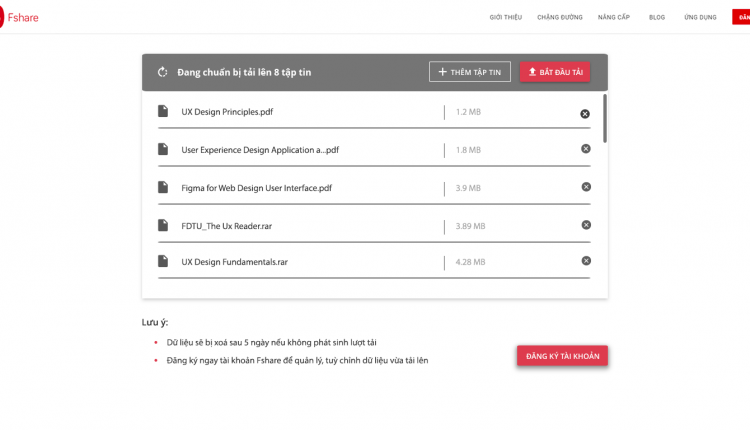Click note about data deleted after 5 days
Image resolution: width=750 pixels, height=430 pixels.
(x=271, y=342)
